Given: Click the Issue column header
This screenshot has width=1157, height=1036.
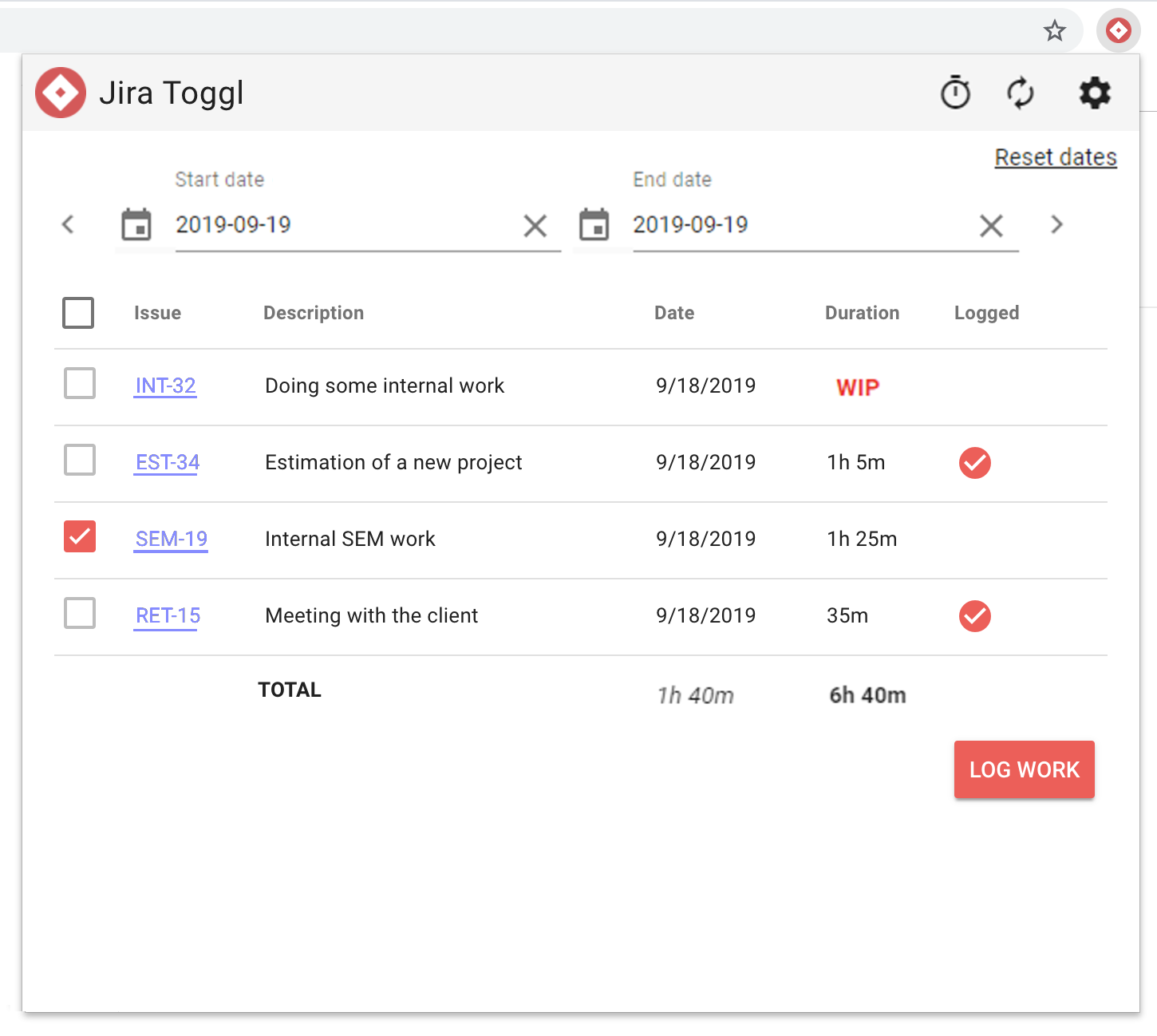Looking at the screenshot, I should pyautogui.click(x=157, y=313).
